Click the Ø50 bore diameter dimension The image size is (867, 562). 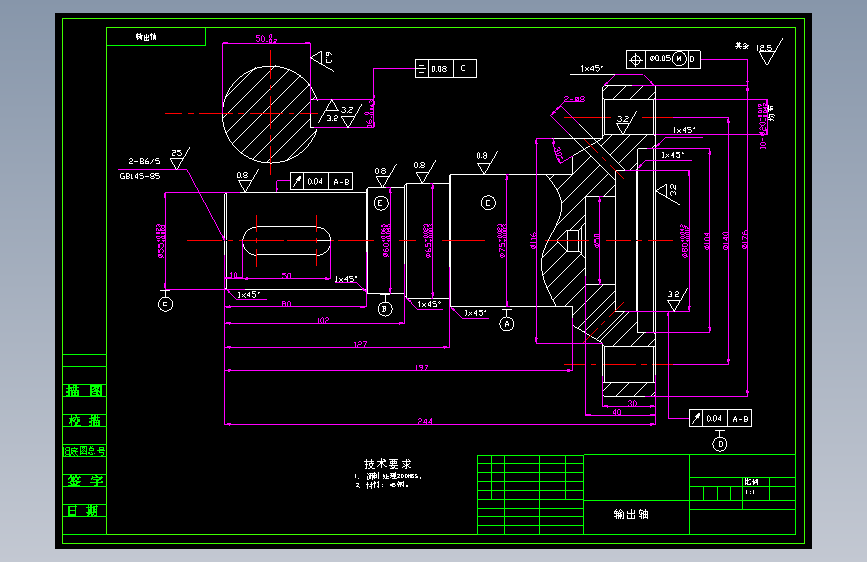[596, 241]
